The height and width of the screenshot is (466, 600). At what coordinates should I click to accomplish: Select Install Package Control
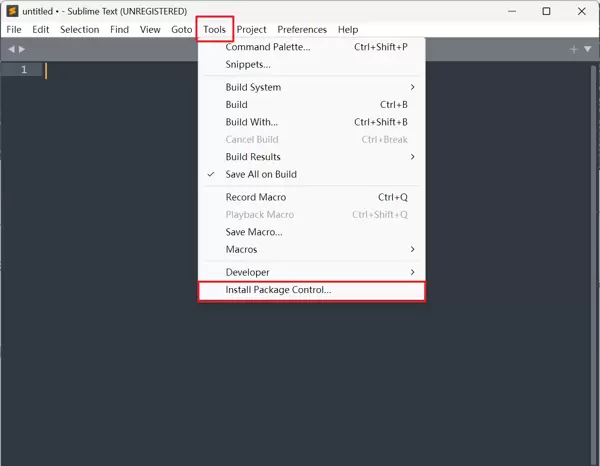278,291
